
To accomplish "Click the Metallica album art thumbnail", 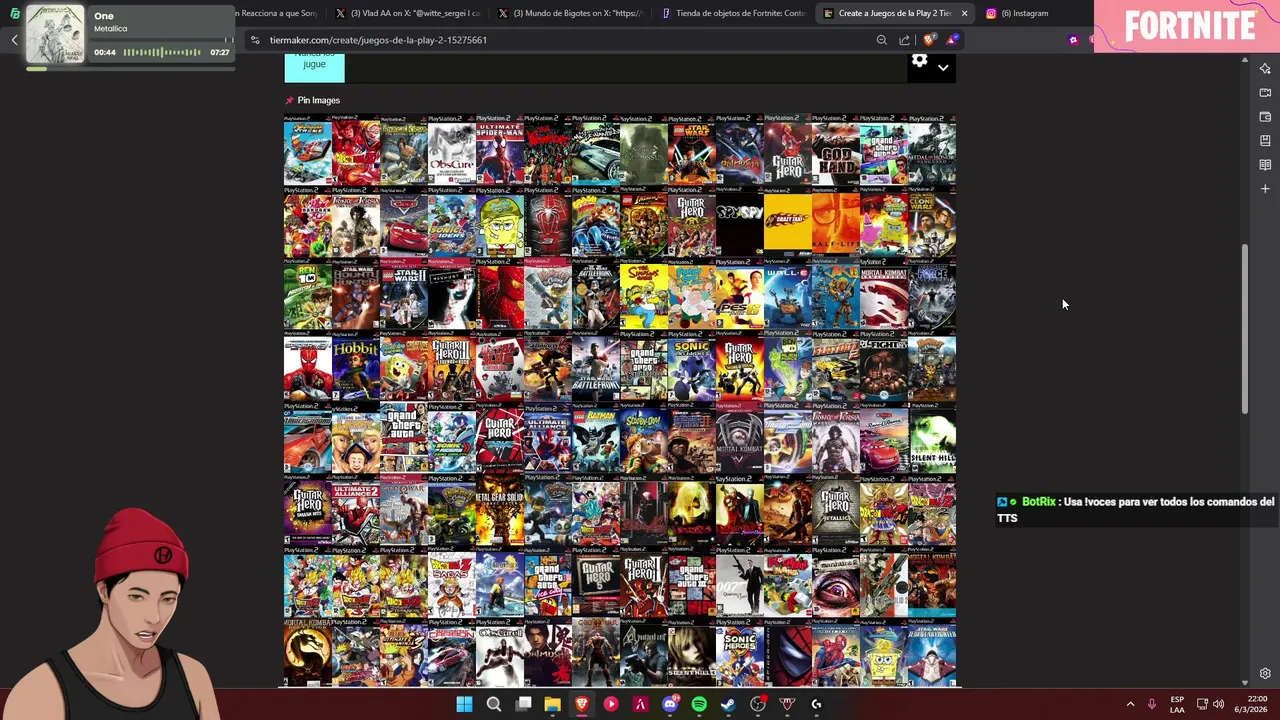I will (x=55, y=34).
